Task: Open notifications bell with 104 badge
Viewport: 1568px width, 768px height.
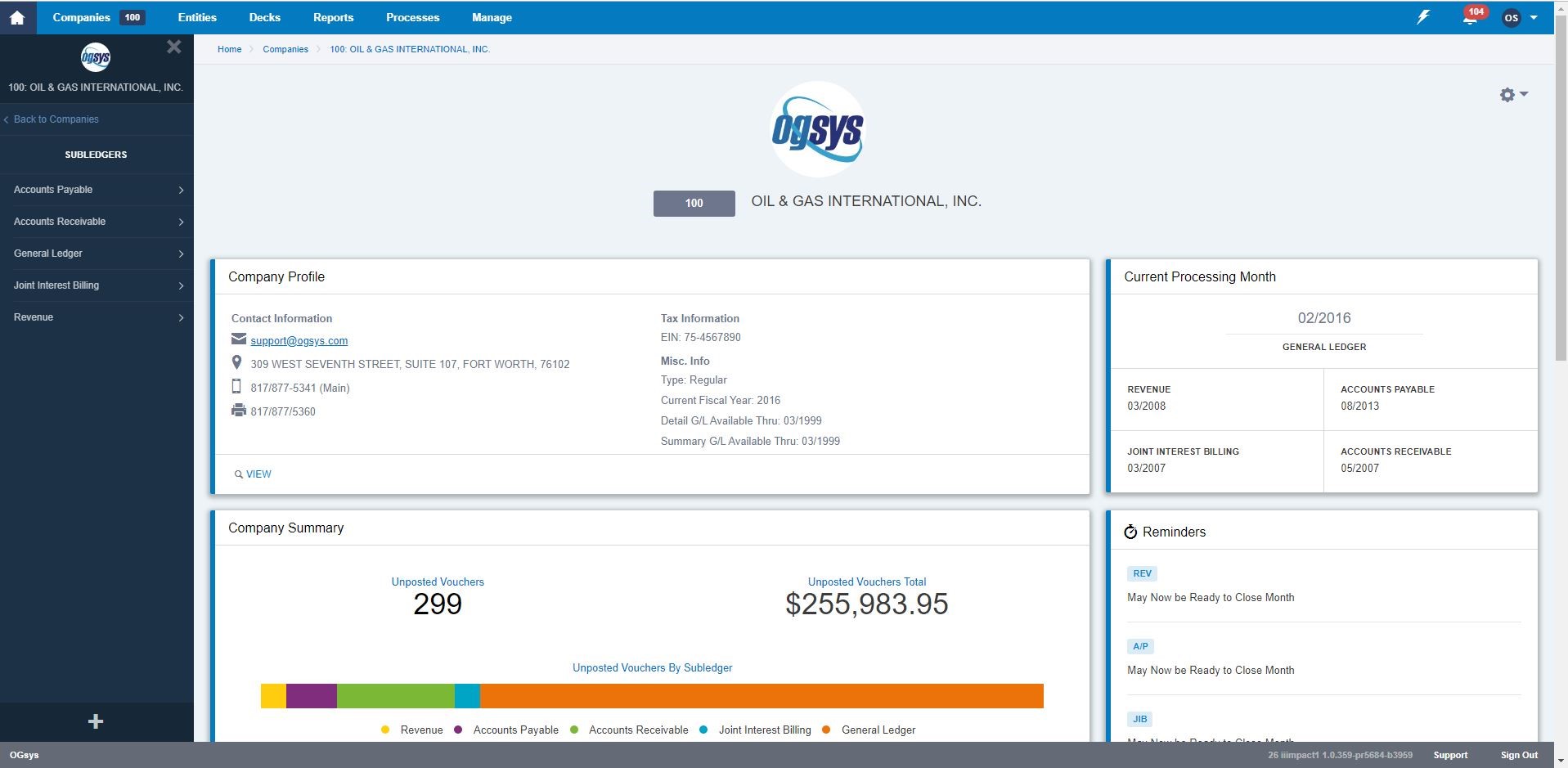Action: tap(1472, 16)
